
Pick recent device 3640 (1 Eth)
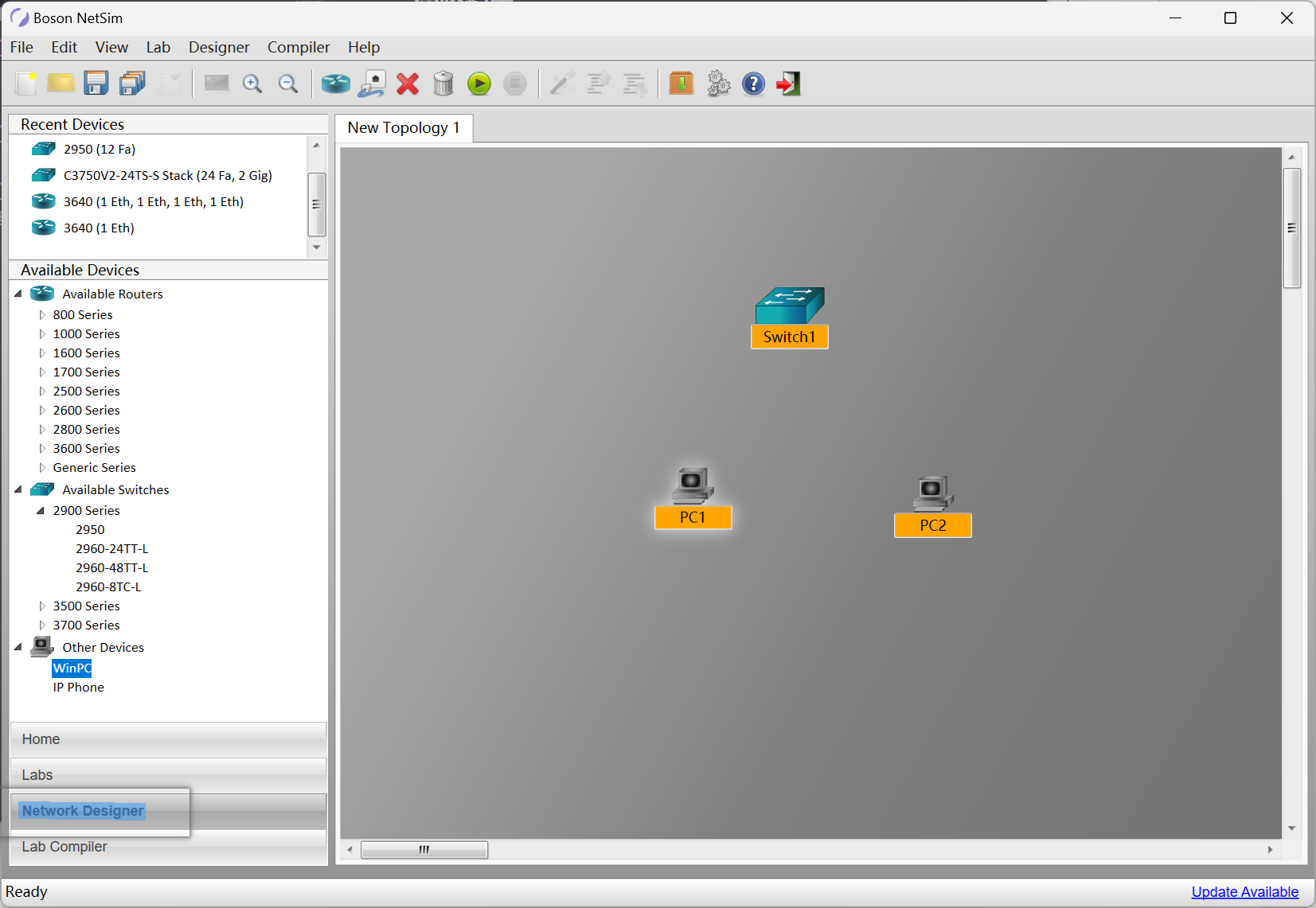tap(99, 228)
